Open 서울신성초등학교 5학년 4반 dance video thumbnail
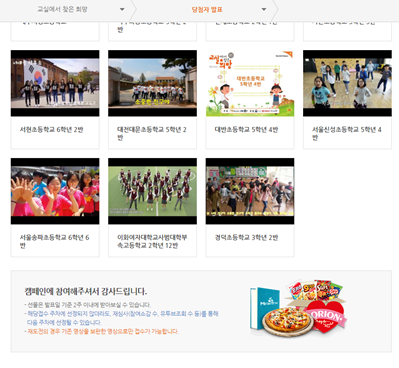This screenshot has width=399, height=368. tap(347, 83)
